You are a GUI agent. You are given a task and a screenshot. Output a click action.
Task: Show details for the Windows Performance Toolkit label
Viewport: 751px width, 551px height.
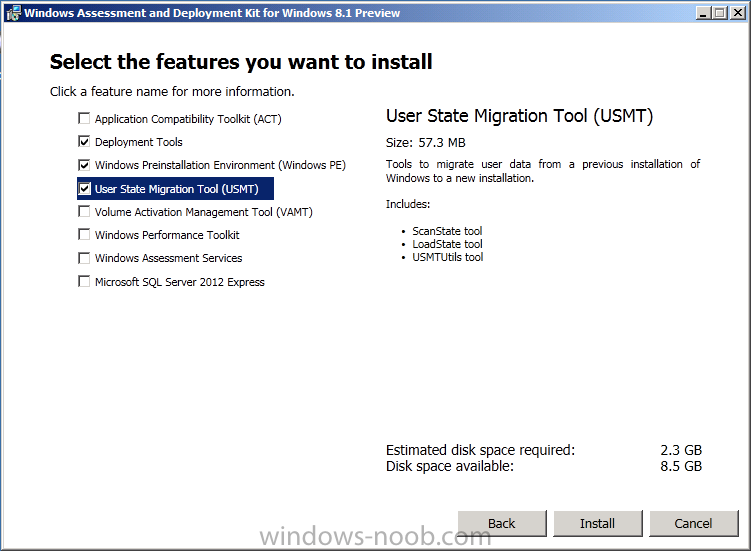[x=167, y=235]
